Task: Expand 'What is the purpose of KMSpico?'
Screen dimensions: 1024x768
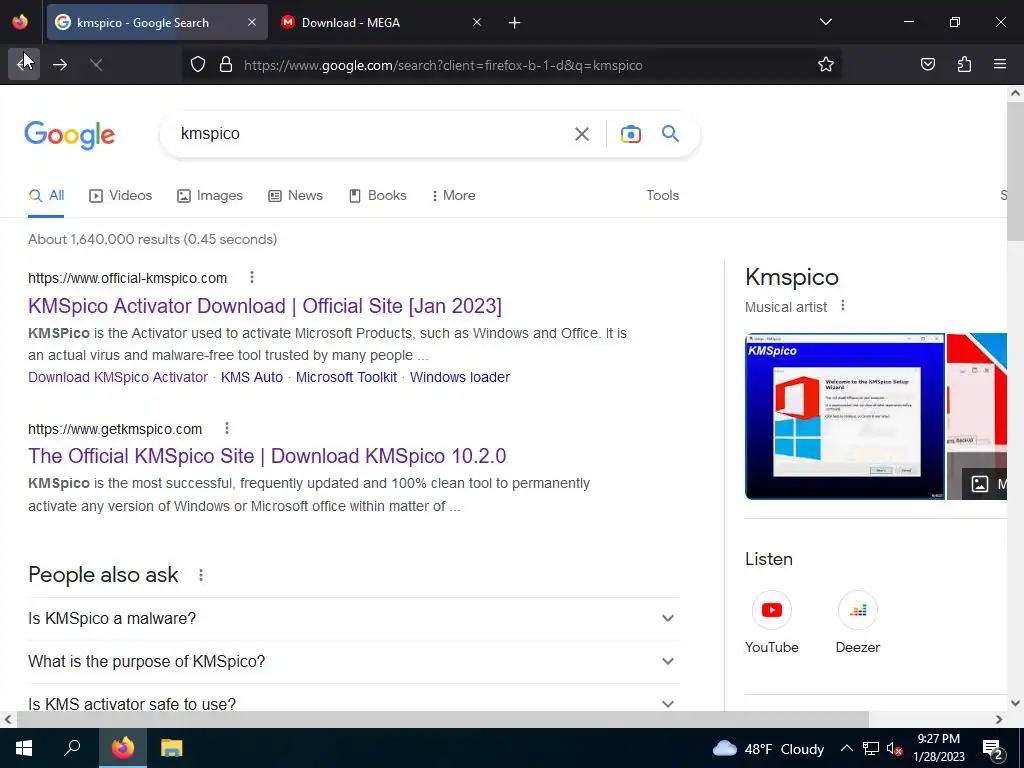Action: tap(353, 661)
